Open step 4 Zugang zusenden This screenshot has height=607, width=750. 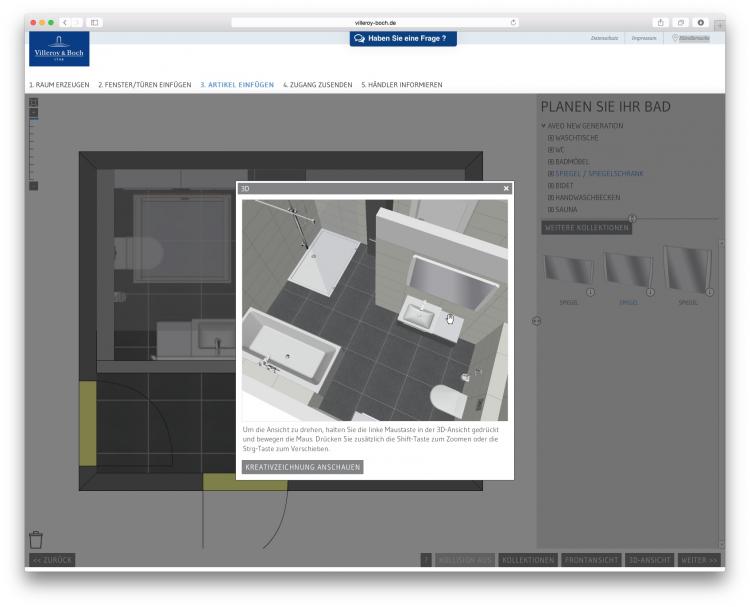point(317,85)
